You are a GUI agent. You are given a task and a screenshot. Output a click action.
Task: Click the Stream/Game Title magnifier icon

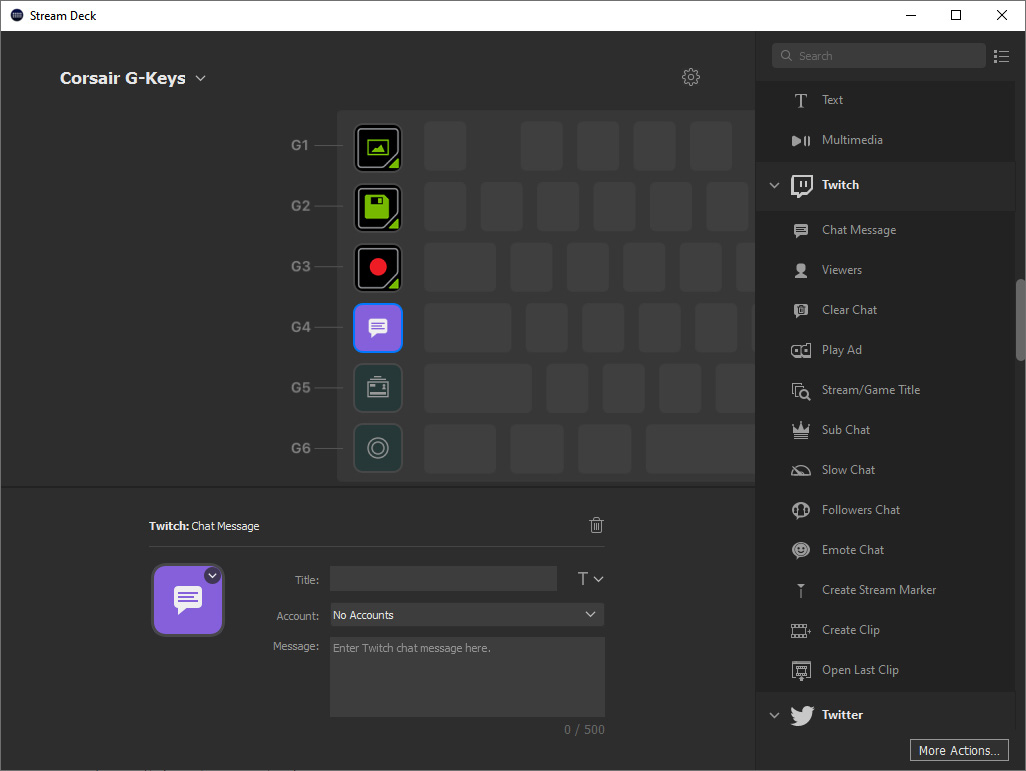[801, 391]
